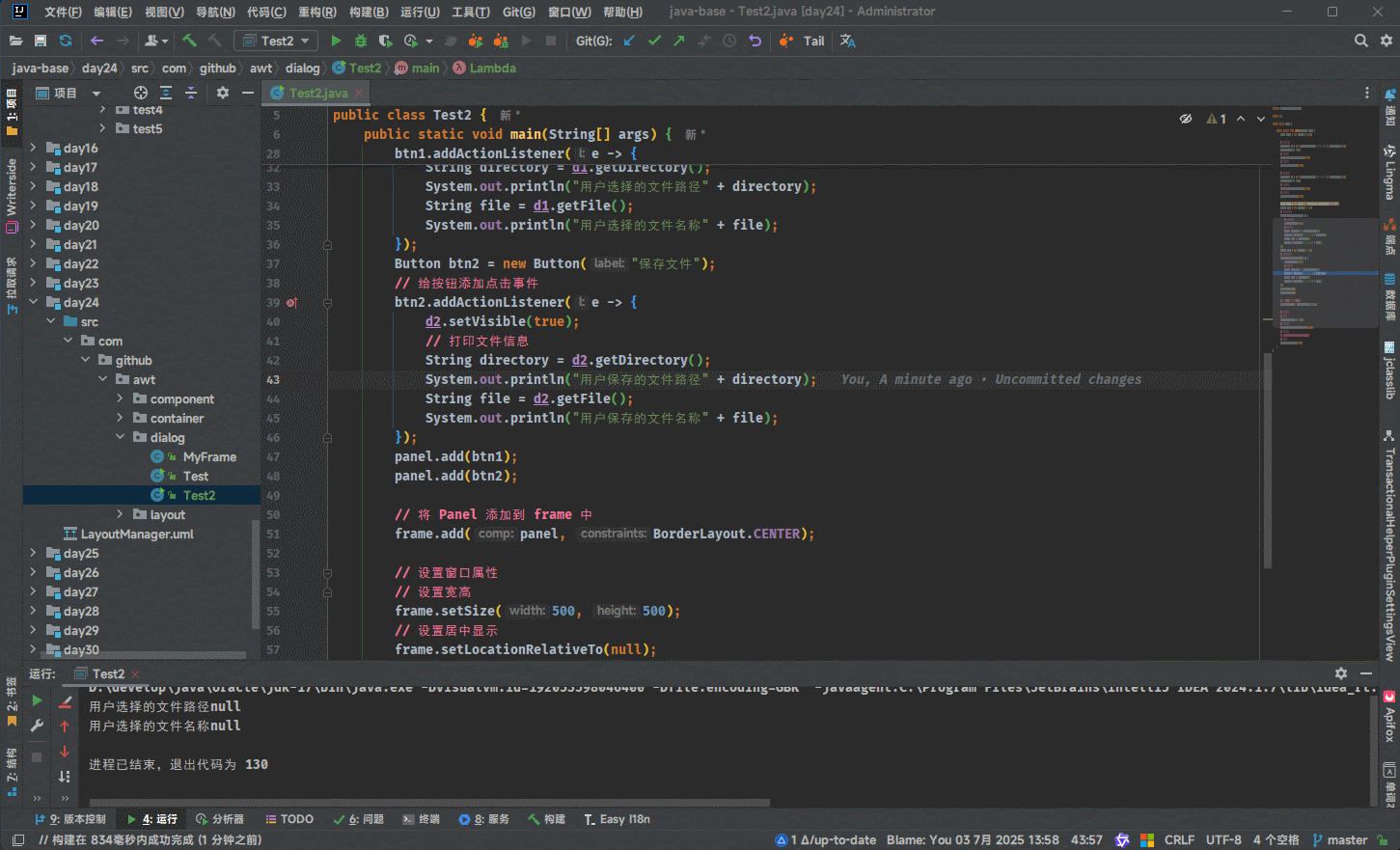
Task: Collapse the dialog package folder
Action: click(120, 437)
